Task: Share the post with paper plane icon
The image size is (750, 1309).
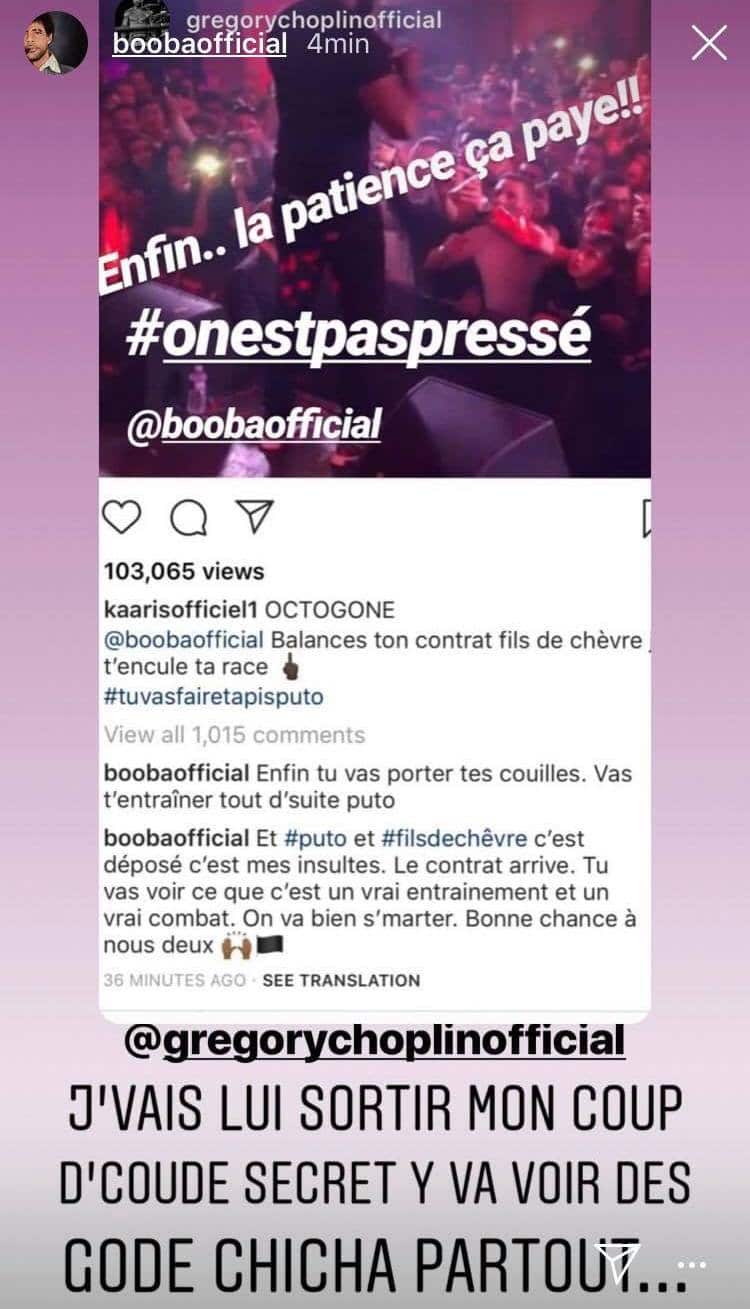Action: [253, 517]
